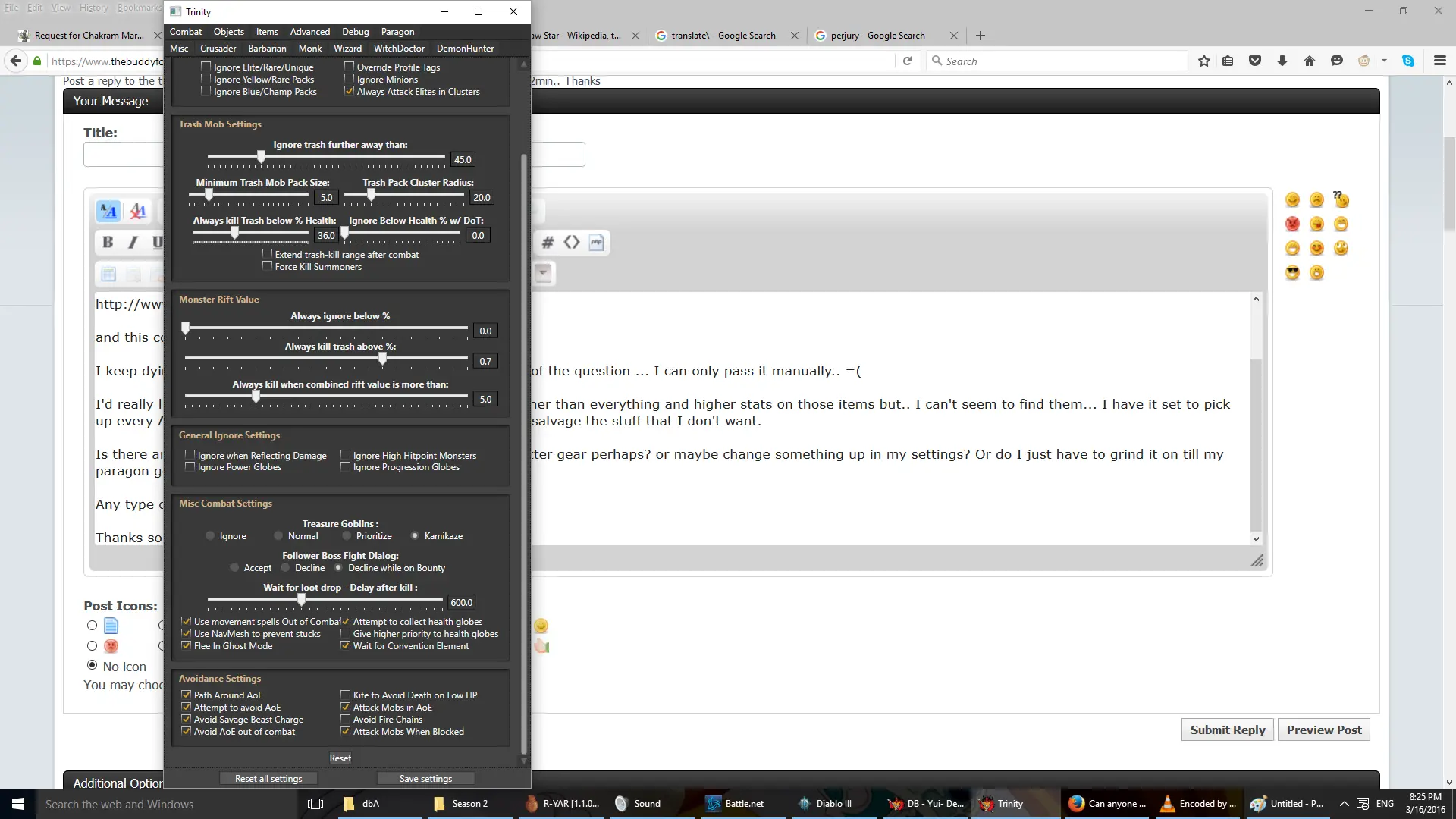Open Battle.net from the taskbar
This screenshot has width=1456, height=819.
point(736,804)
